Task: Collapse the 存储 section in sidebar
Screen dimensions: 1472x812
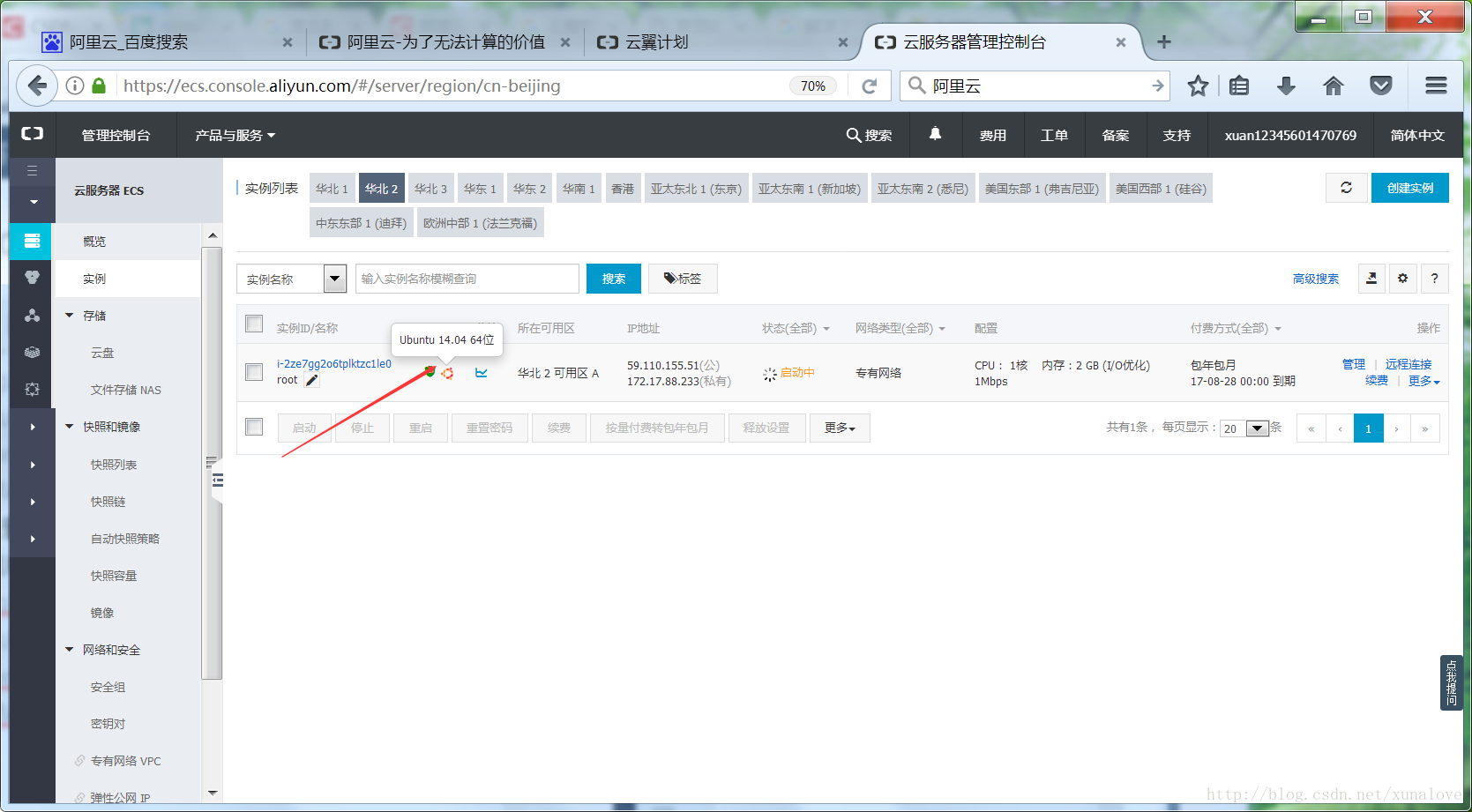Action: click(70, 315)
